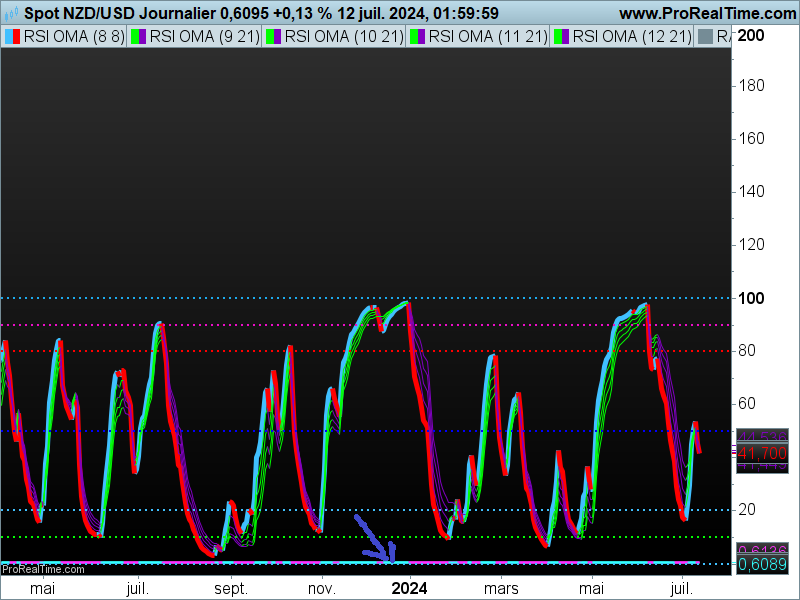
Task: Click the 80 level on the scale
Action: 747,351
